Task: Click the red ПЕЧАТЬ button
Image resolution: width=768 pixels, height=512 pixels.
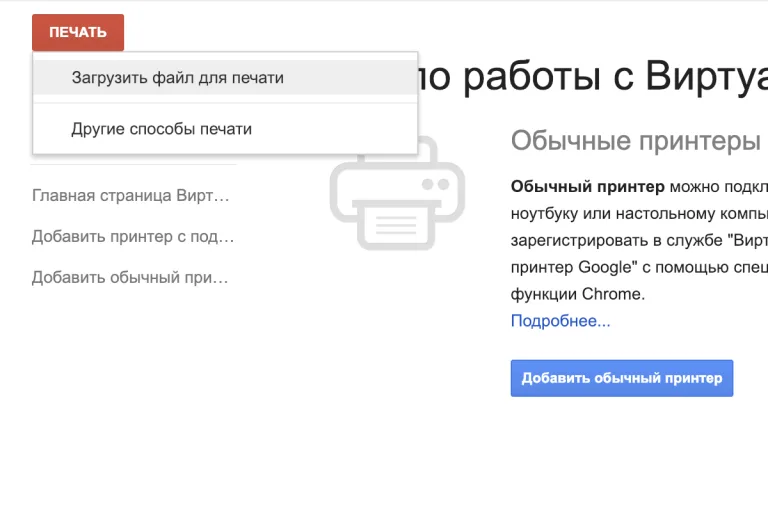Action: [78, 32]
